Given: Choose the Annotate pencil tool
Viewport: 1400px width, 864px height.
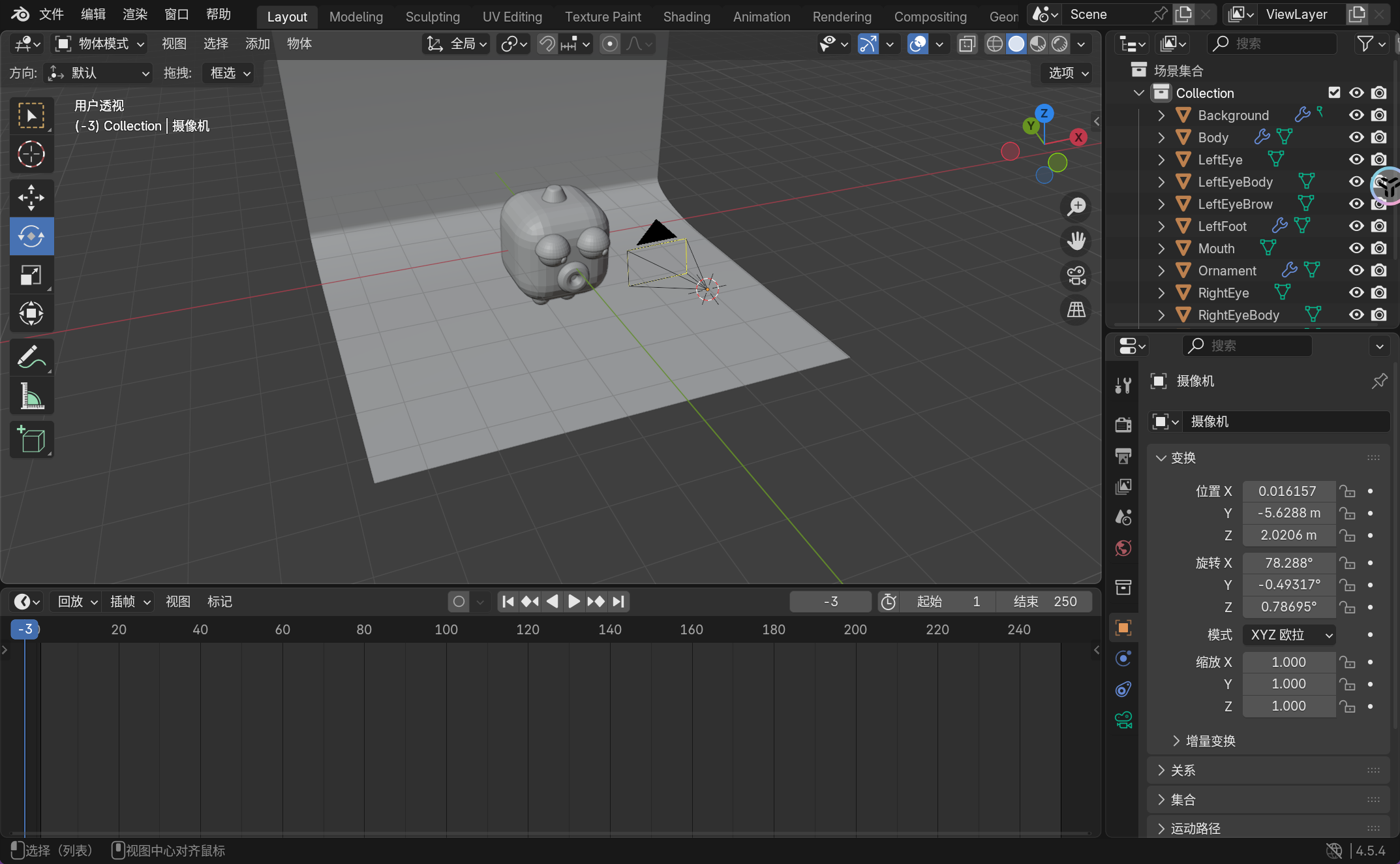Looking at the screenshot, I should [31, 357].
